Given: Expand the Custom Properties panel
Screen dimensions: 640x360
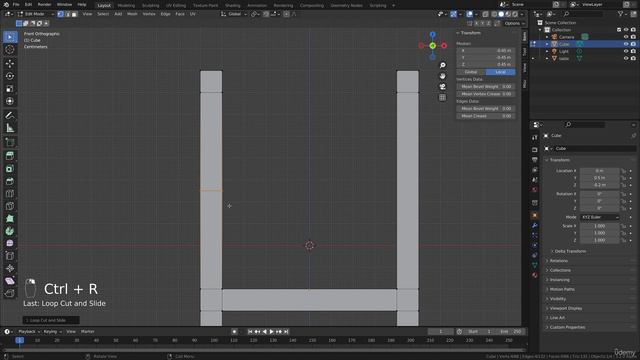Looking at the screenshot, I should (x=567, y=327).
